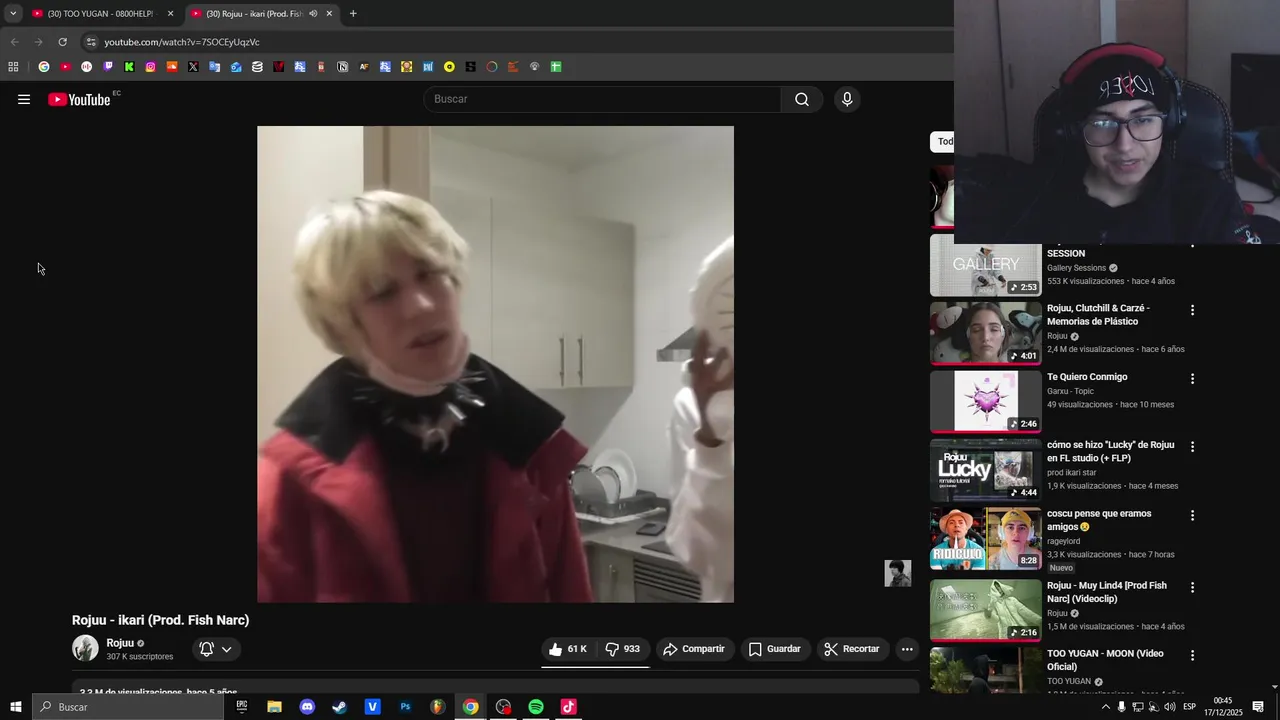This screenshot has width=1280, height=720.
Task: Open Gallery Sessions video thumbnail
Action: click(x=985, y=265)
